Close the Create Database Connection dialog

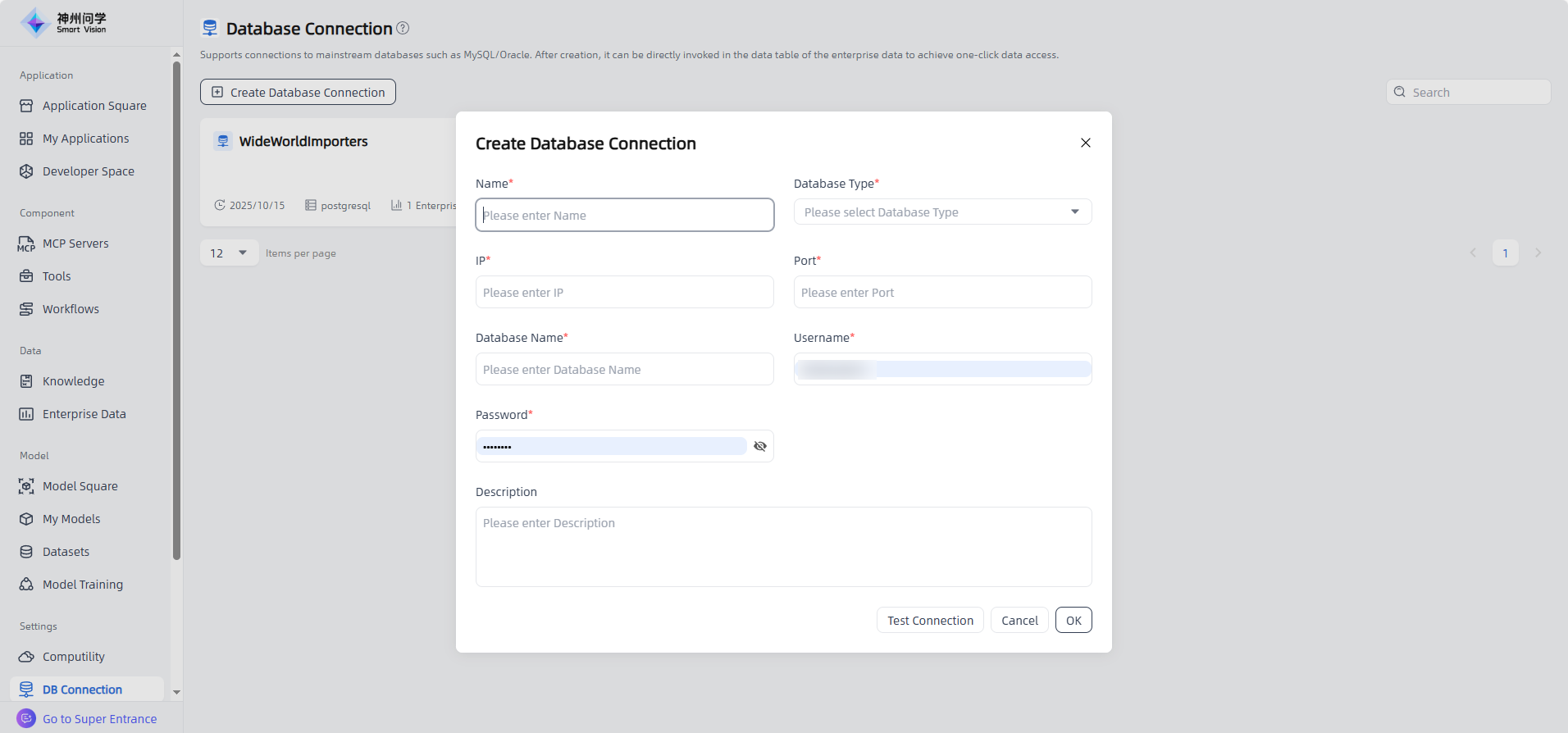1085,143
